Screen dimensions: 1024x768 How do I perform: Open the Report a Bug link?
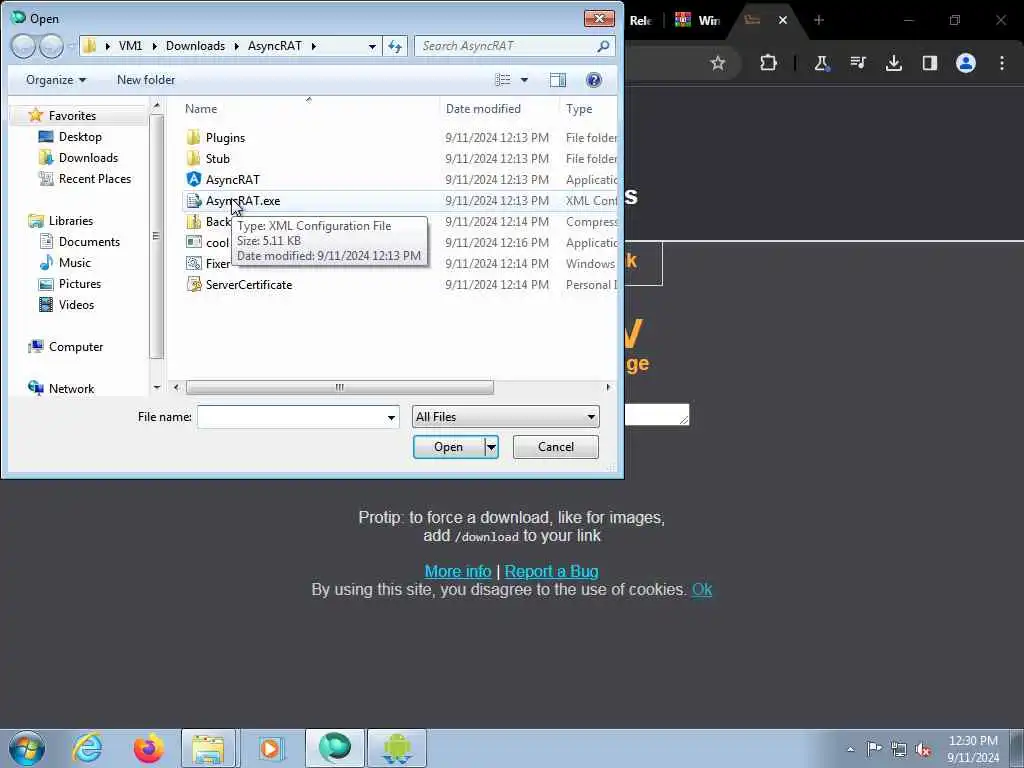tap(551, 571)
